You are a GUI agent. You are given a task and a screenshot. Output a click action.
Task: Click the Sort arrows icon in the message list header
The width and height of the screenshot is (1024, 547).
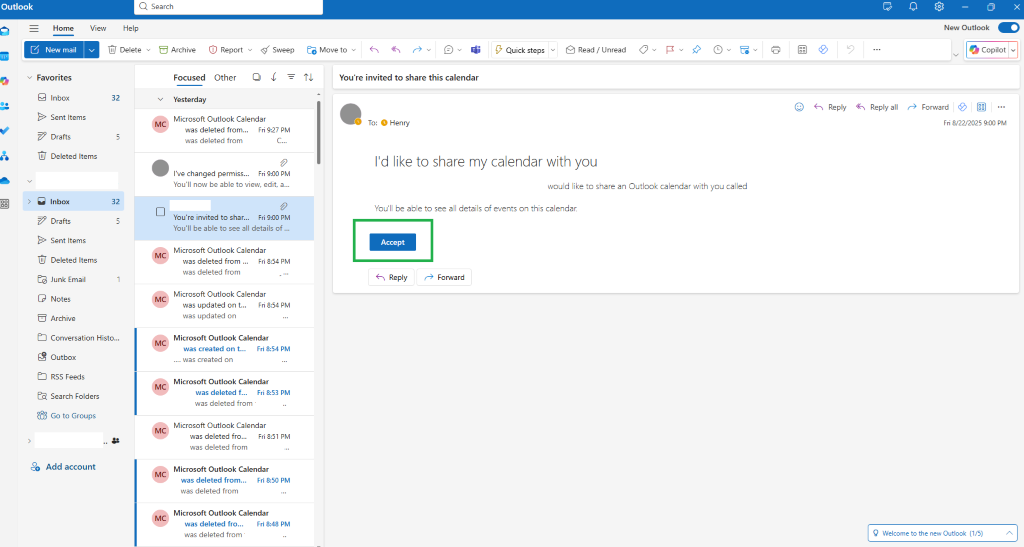point(308,77)
